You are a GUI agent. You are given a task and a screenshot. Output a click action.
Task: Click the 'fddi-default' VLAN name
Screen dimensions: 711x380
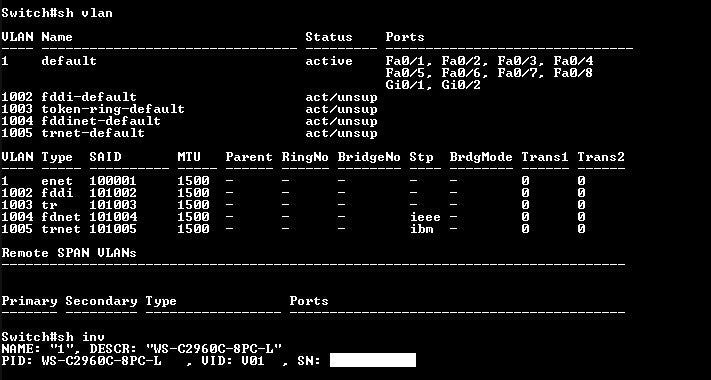click(89, 97)
